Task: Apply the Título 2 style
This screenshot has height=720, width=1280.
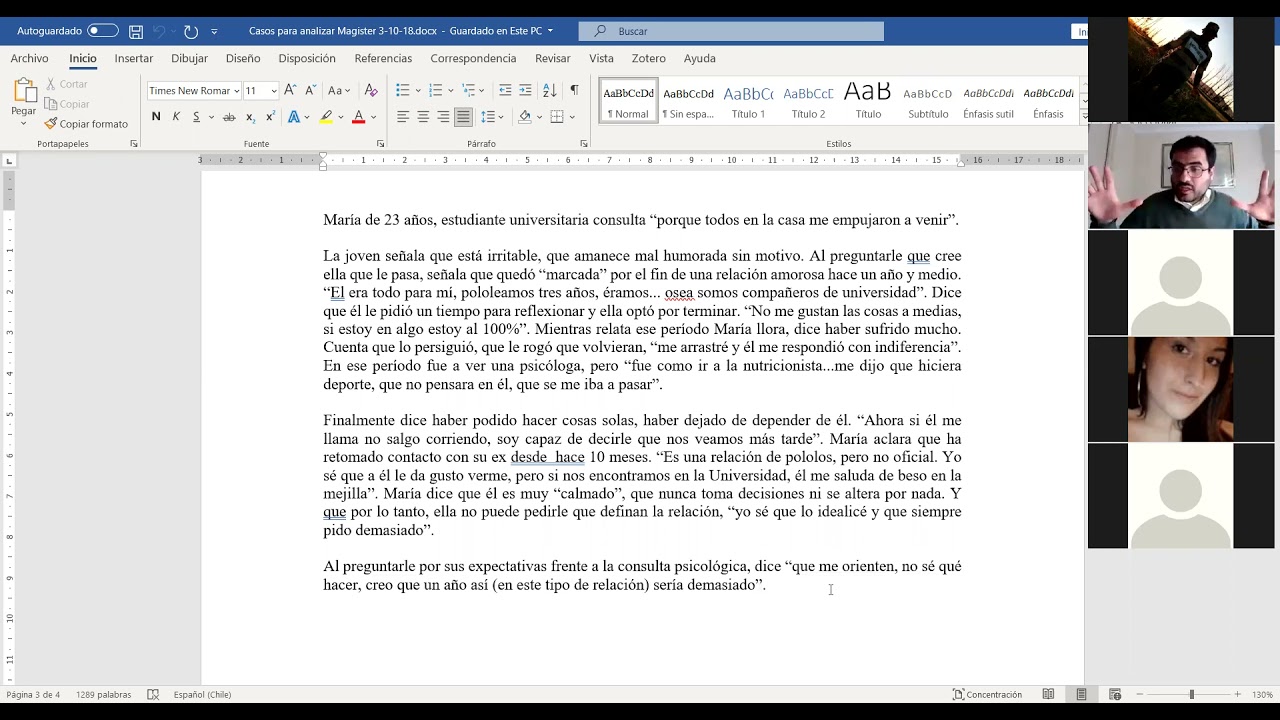Action: tap(808, 101)
